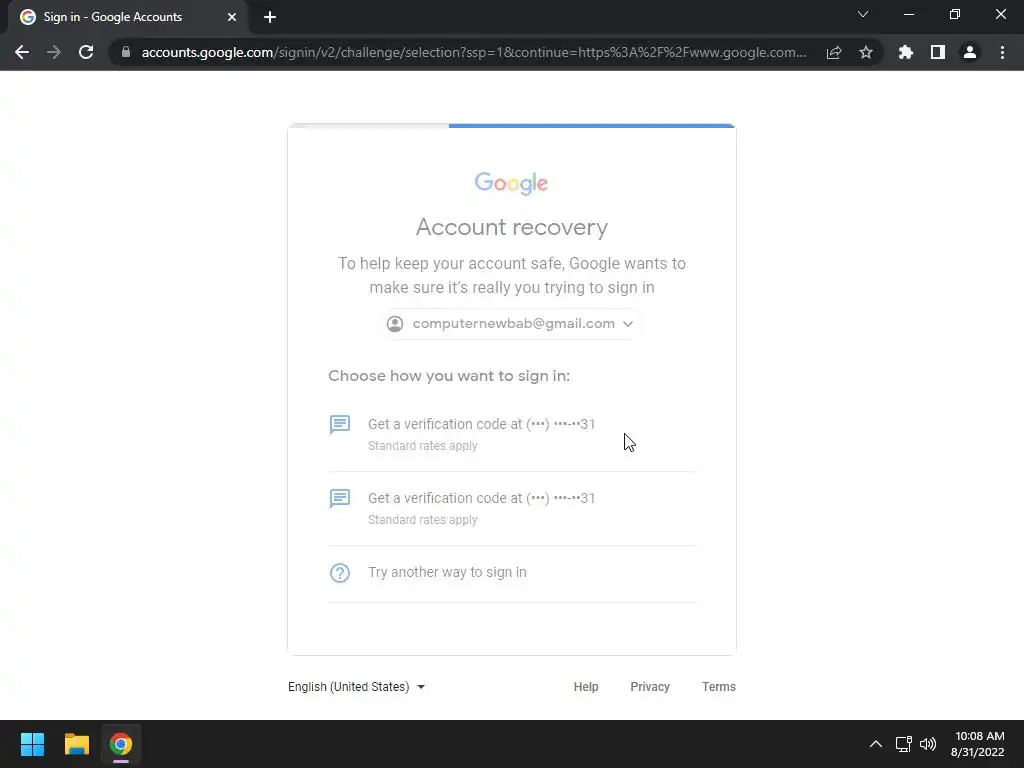Reload the page with the refresh icon
Image resolution: width=1024 pixels, height=768 pixels.
pyautogui.click(x=86, y=52)
